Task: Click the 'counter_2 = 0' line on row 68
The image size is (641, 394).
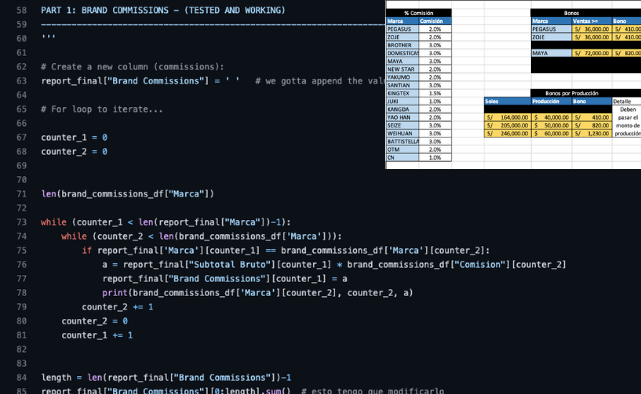Action: (74, 152)
